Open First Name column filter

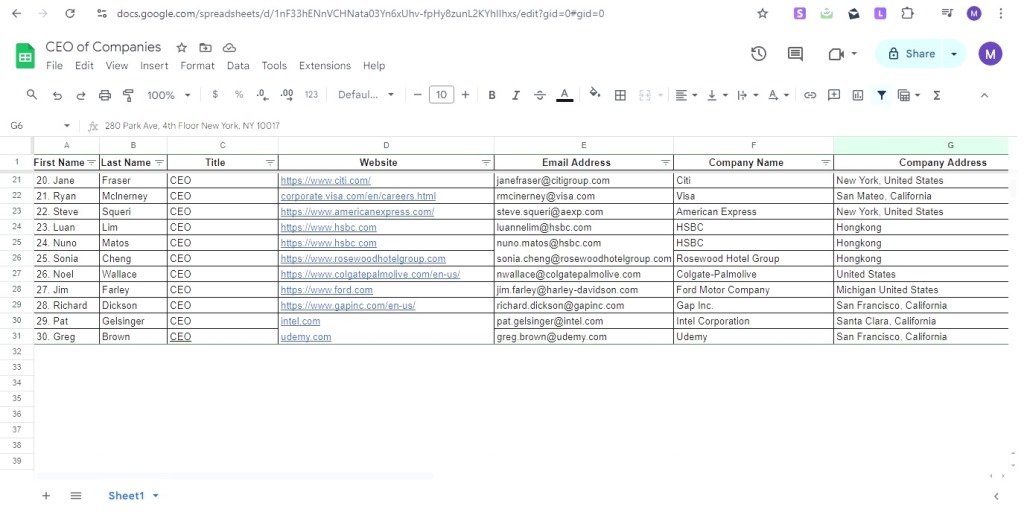tap(91, 163)
